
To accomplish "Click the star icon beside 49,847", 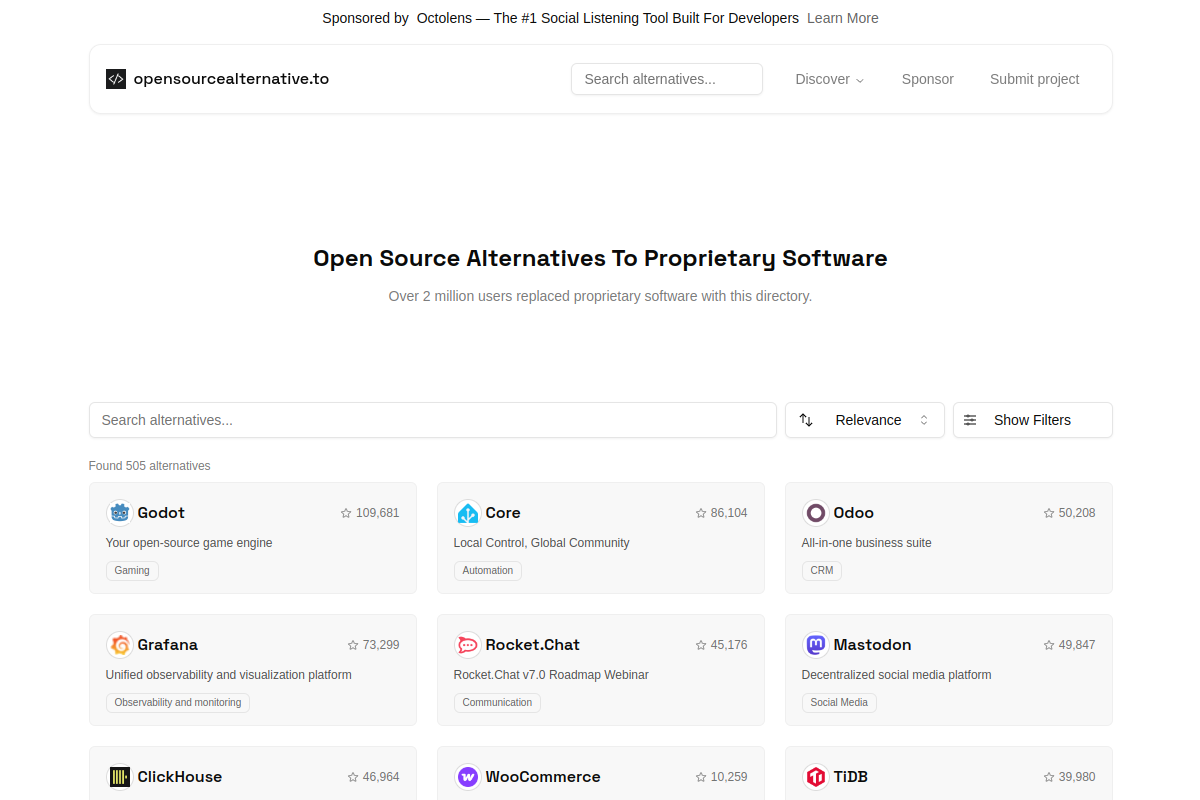I will (x=1049, y=645).
